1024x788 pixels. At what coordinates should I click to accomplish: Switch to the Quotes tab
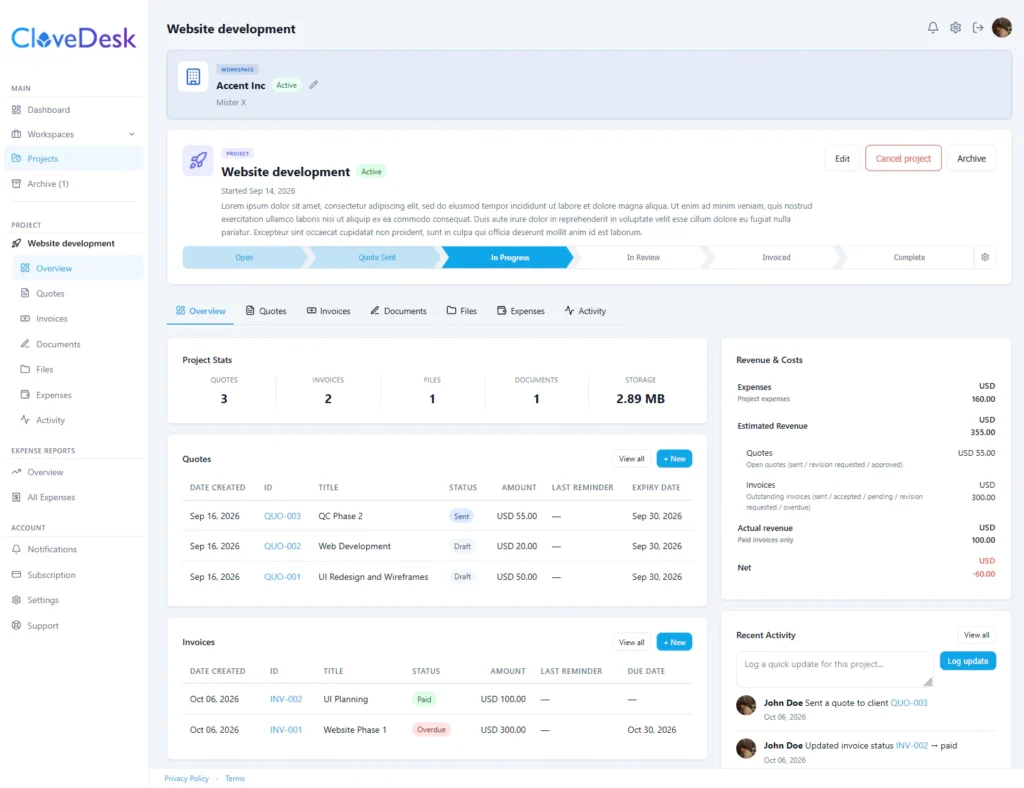pyautogui.click(x=266, y=311)
